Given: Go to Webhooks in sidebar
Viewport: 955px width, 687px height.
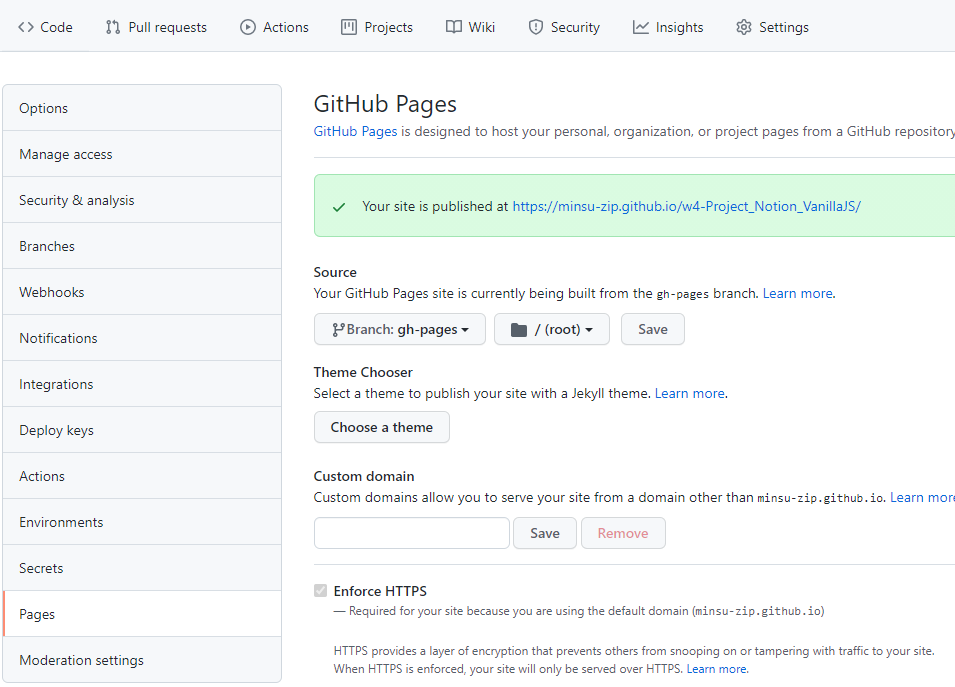Looking at the screenshot, I should click(142, 292).
